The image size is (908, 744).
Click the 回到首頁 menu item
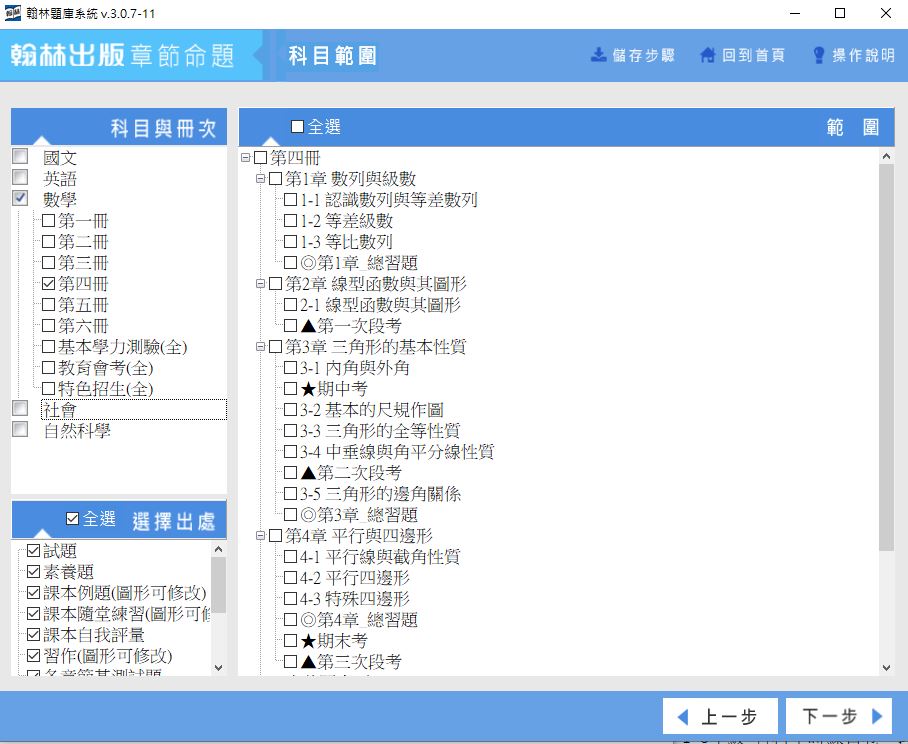click(742, 55)
